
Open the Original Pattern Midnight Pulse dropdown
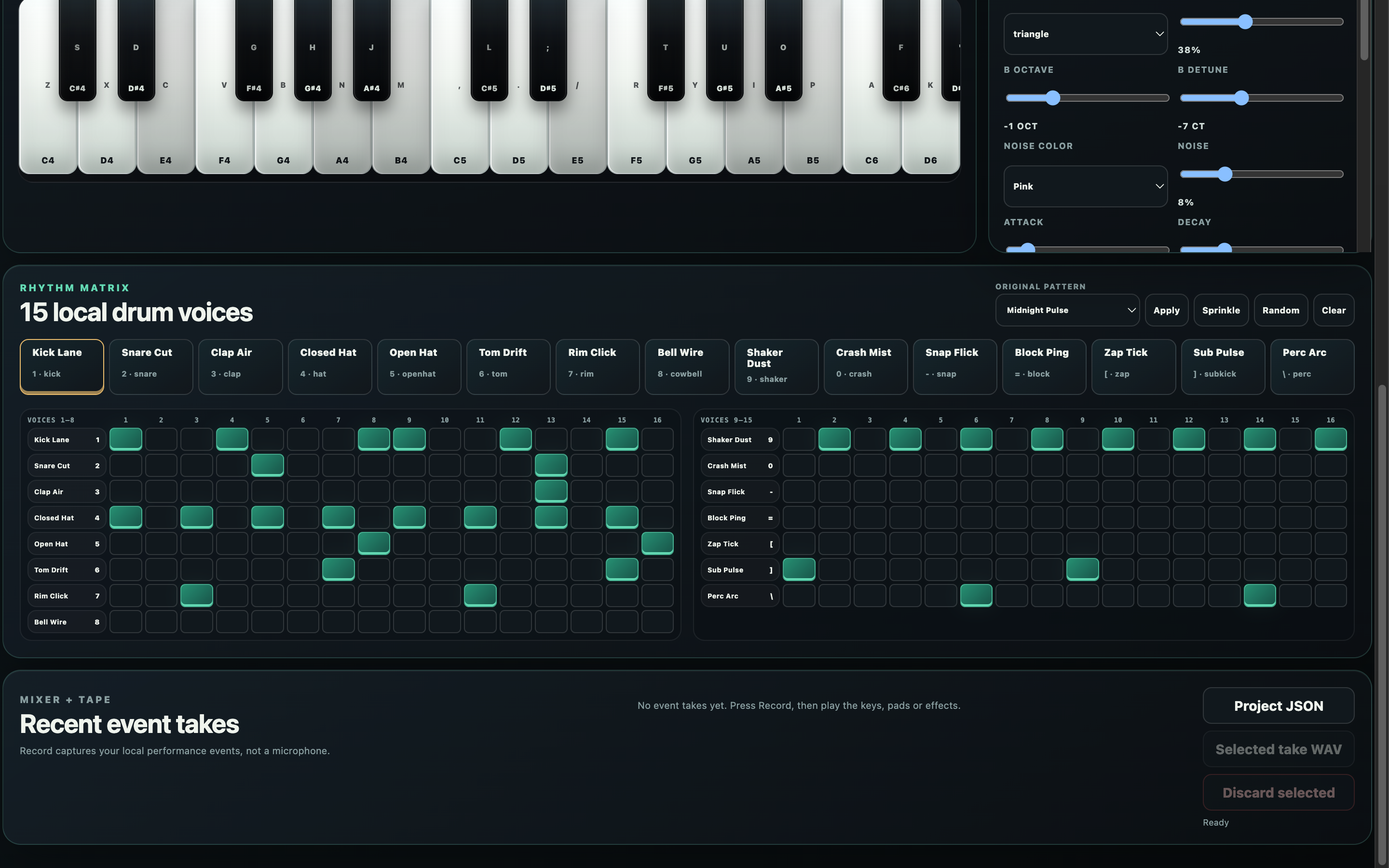(x=1068, y=310)
